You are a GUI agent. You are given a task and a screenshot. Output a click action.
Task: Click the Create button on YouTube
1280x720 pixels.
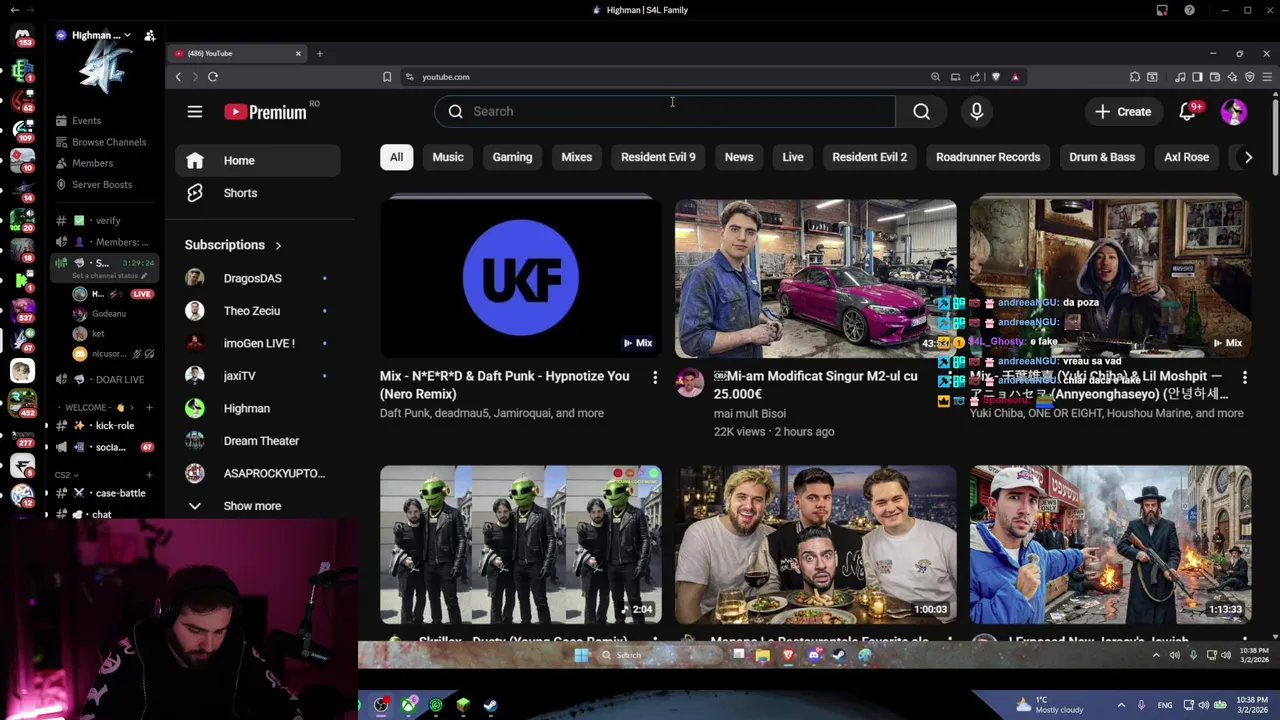pos(1123,112)
